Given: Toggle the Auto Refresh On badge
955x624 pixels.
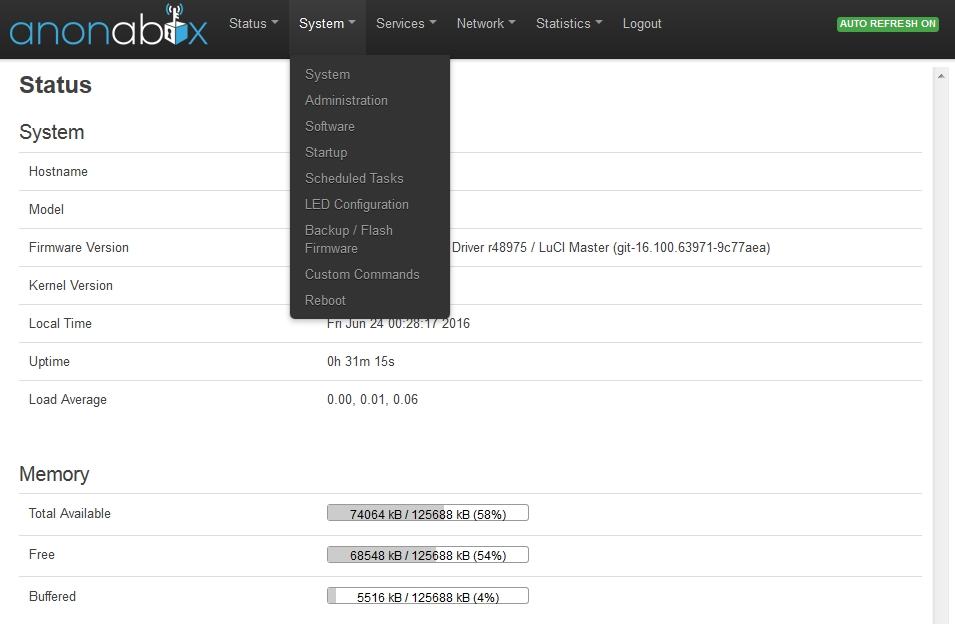Looking at the screenshot, I should pos(887,24).
